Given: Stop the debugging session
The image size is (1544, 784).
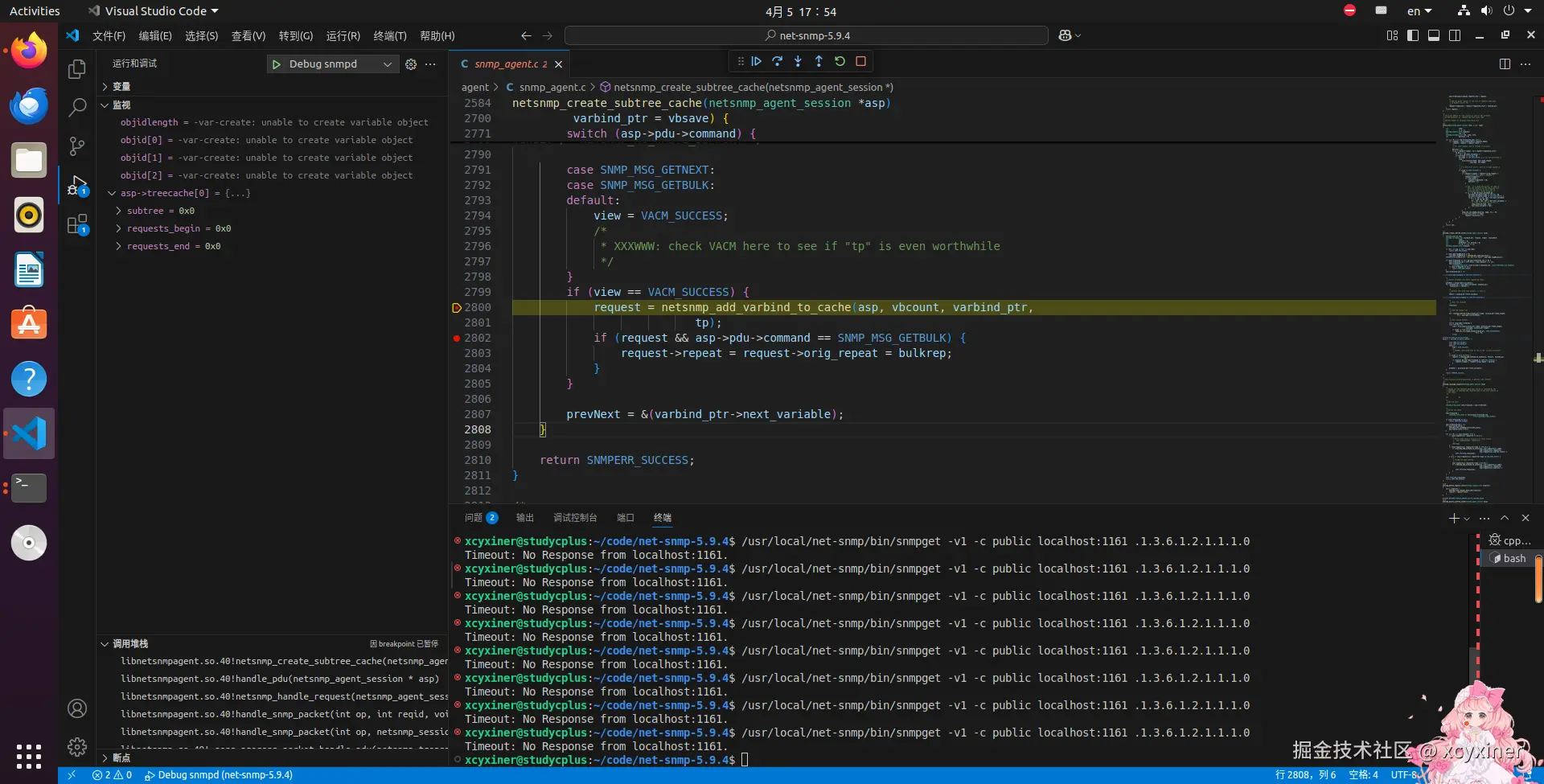Looking at the screenshot, I should tap(860, 61).
